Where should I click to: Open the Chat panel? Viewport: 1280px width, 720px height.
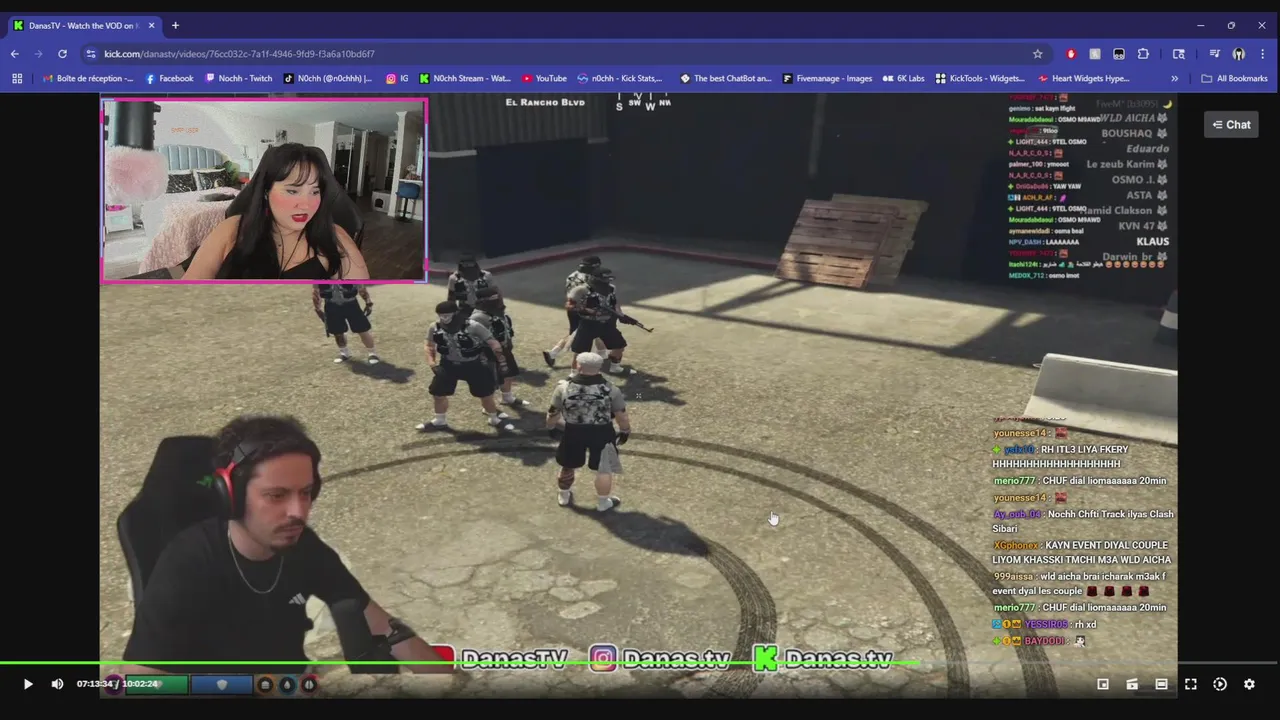pos(1231,125)
